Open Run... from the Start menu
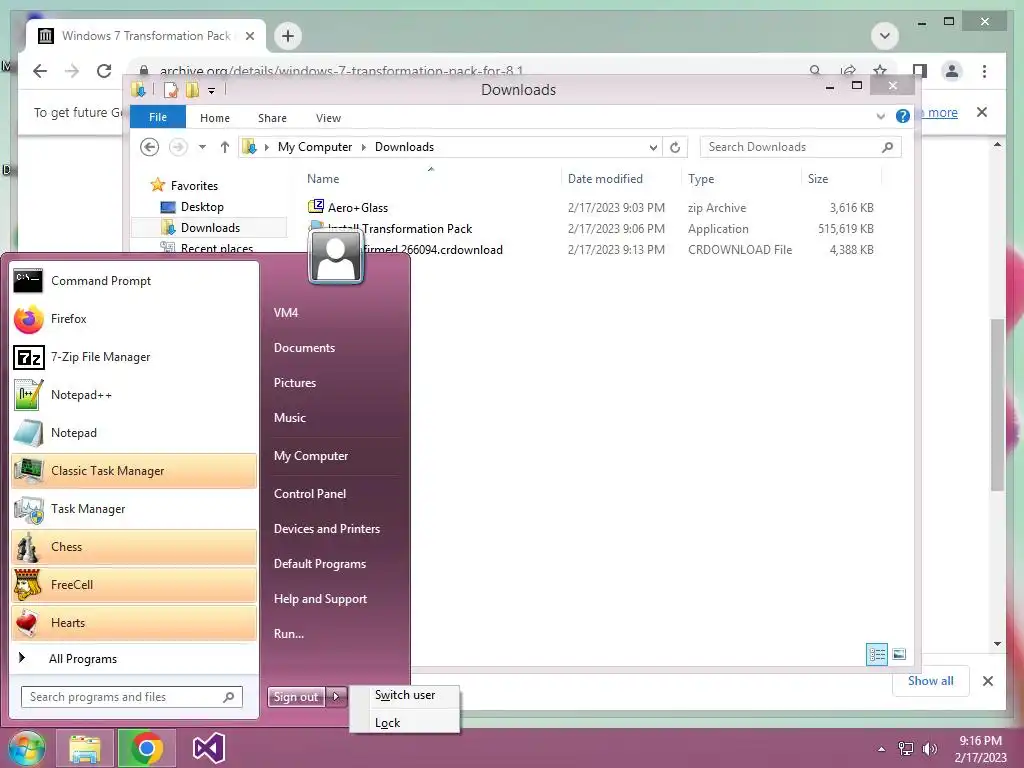The image size is (1024, 768). point(289,633)
